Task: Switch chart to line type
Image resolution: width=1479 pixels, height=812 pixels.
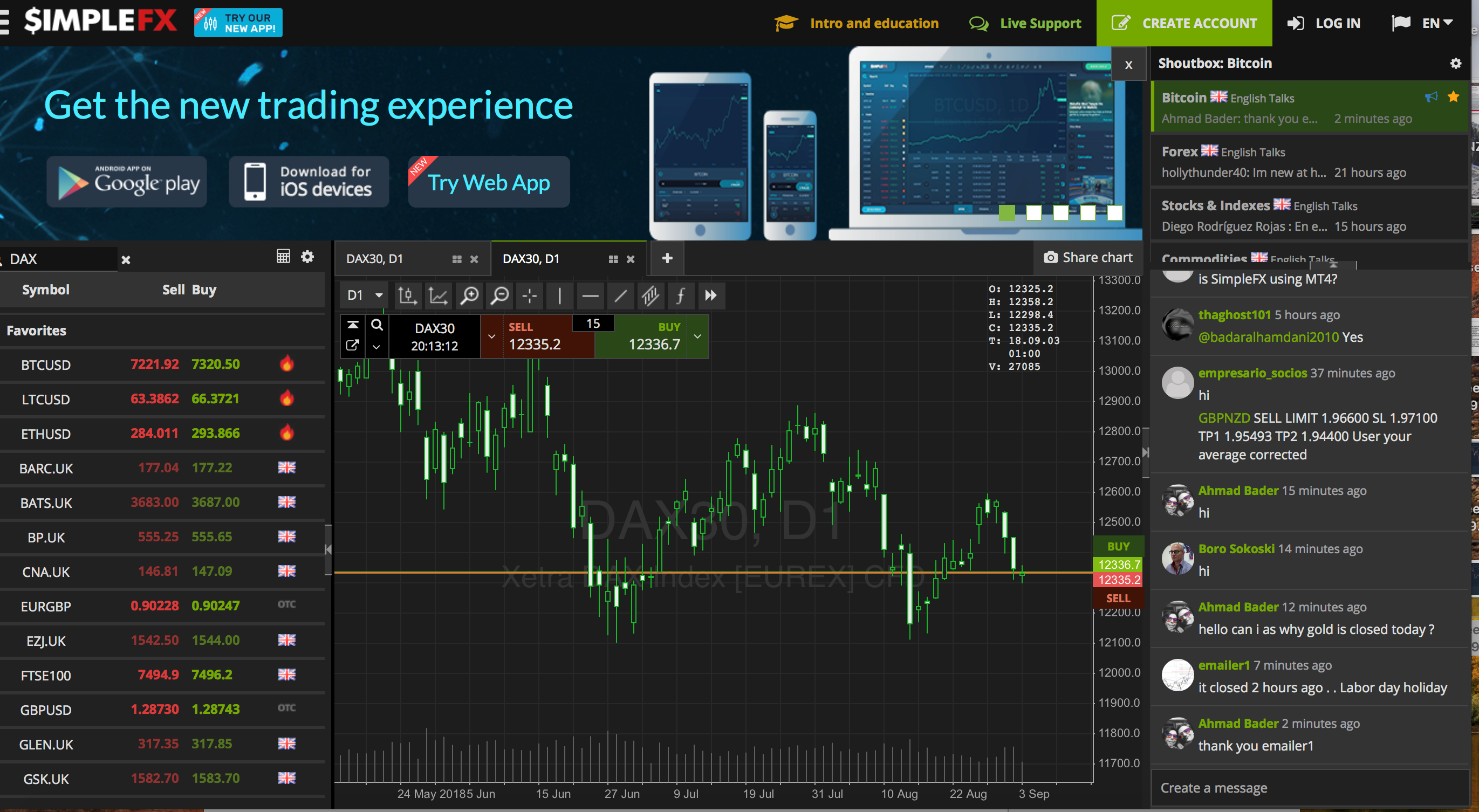Action: point(438,295)
